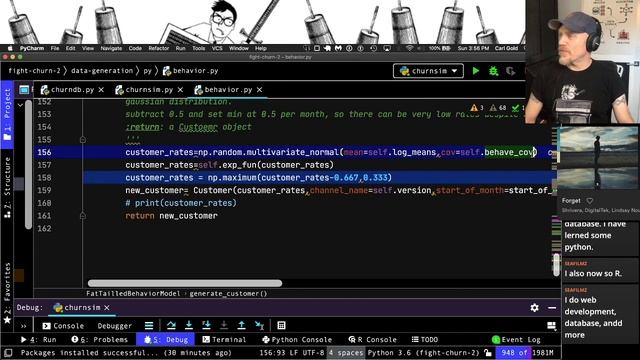640x360 pixels.
Task: Step into with the debug toolbar icon
Action: (189, 325)
